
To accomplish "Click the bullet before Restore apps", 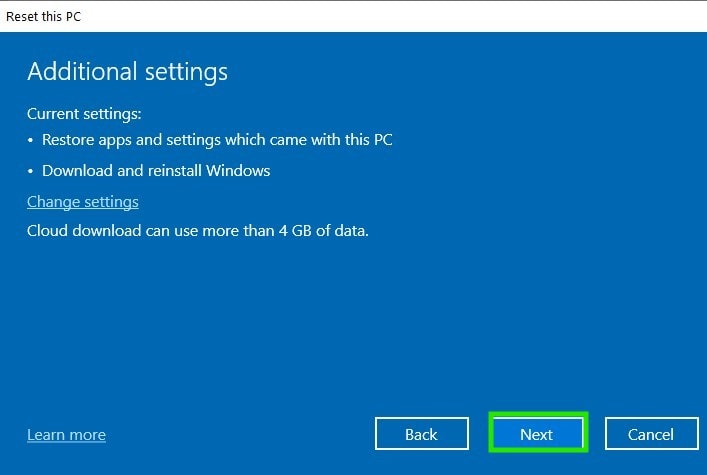I will point(30,140).
